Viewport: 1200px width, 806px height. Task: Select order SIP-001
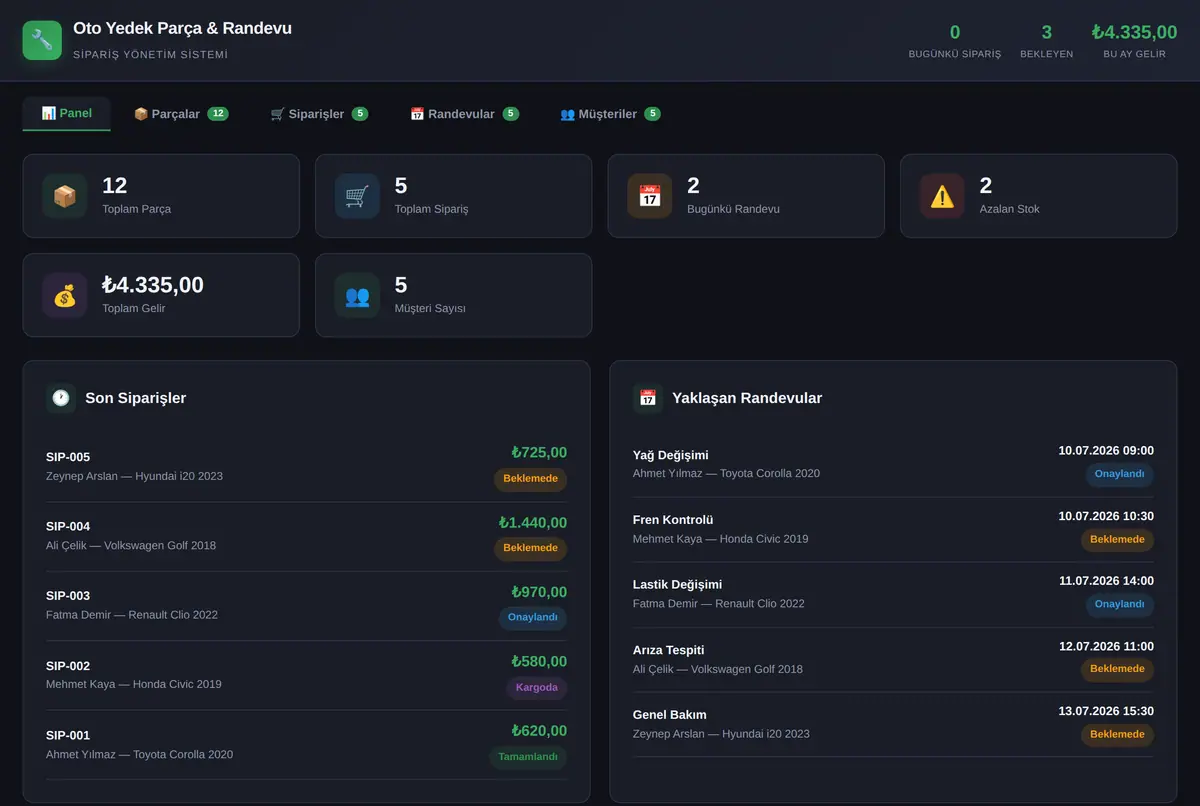[x=306, y=745]
